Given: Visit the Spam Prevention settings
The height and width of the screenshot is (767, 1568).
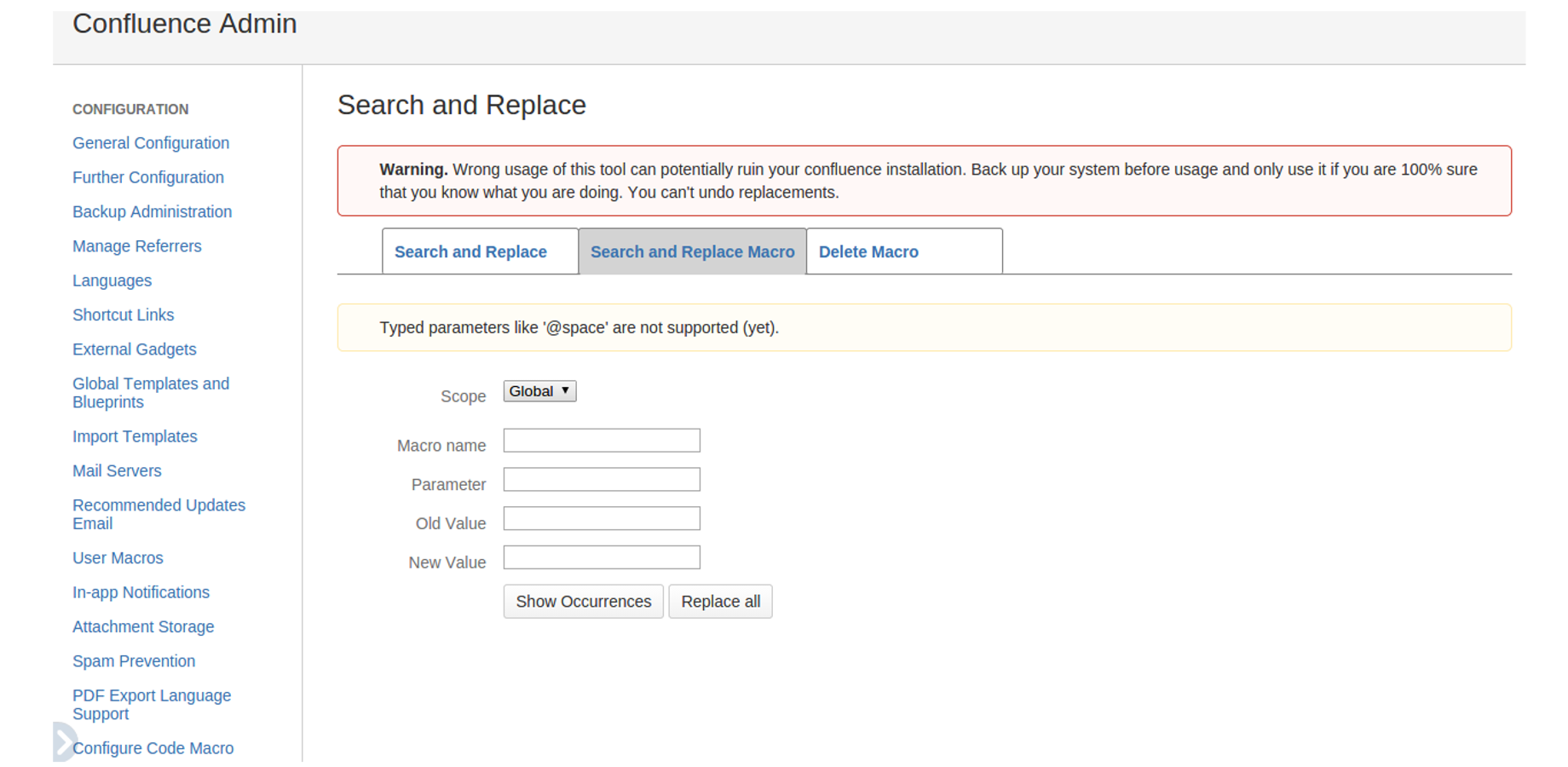Looking at the screenshot, I should point(134,661).
